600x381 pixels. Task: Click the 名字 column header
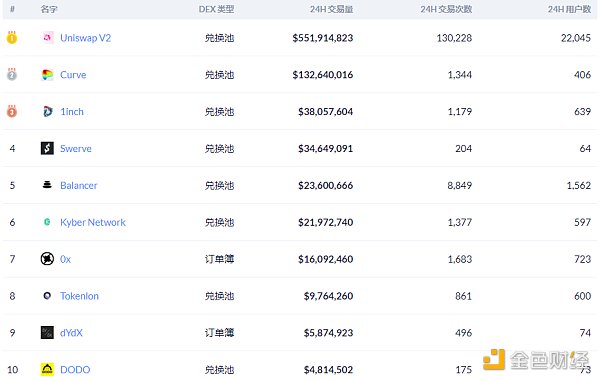pos(49,9)
